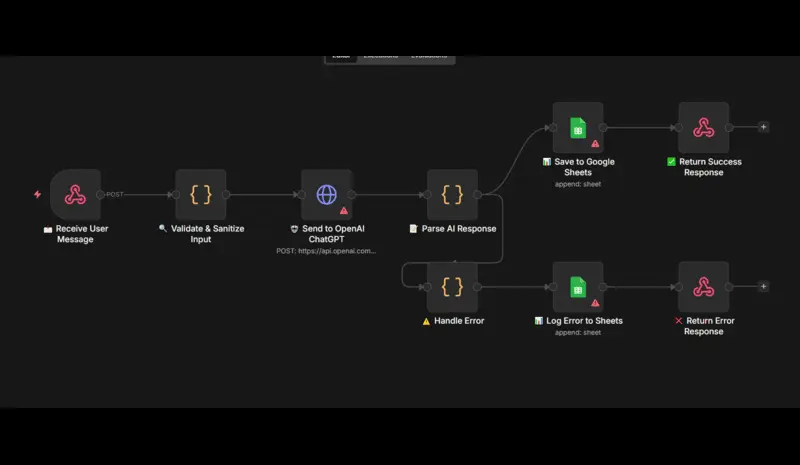Click the "Save to Google Sheets" label
Viewport: 800px width, 465px height.
(578, 167)
